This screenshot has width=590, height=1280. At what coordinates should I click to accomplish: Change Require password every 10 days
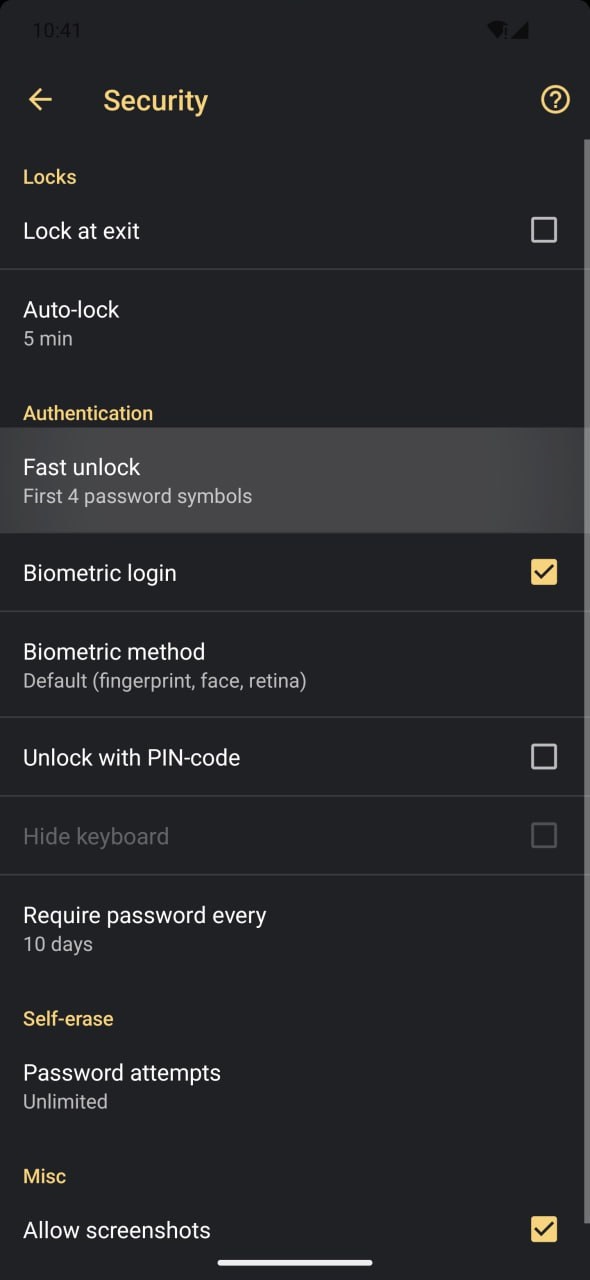coord(295,928)
